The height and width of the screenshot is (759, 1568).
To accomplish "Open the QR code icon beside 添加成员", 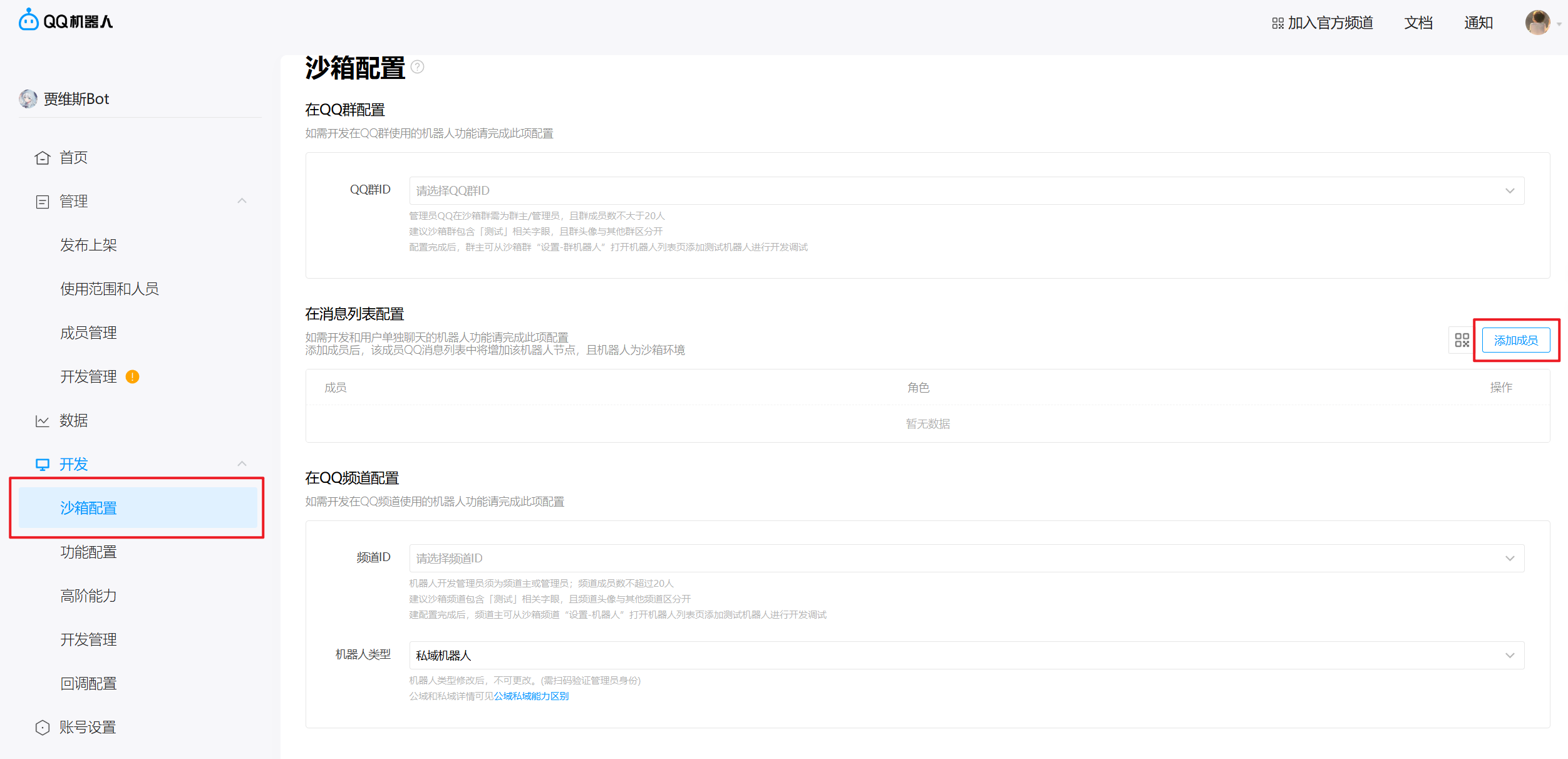I will tap(1462, 340).
